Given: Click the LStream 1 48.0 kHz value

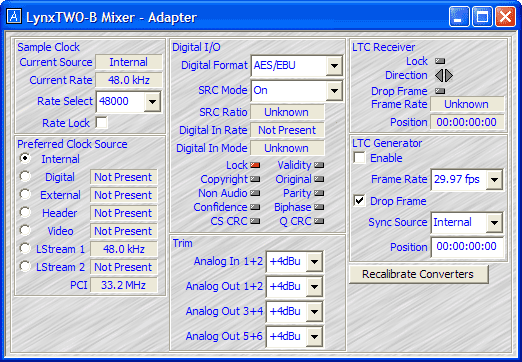Looking at the screenshot, I should [x=124, y=249].
